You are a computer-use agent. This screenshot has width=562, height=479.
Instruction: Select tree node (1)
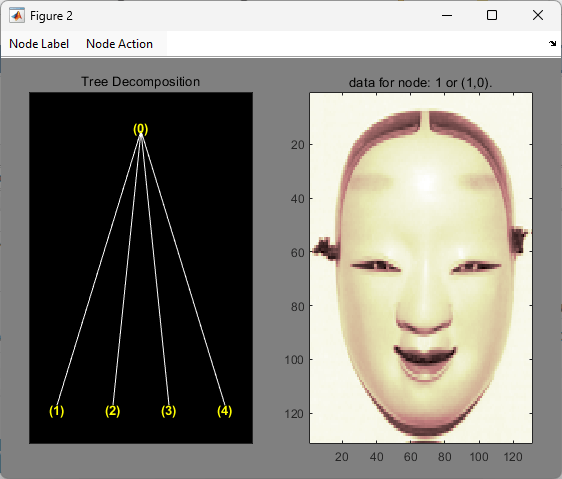[x=57, y=411]
